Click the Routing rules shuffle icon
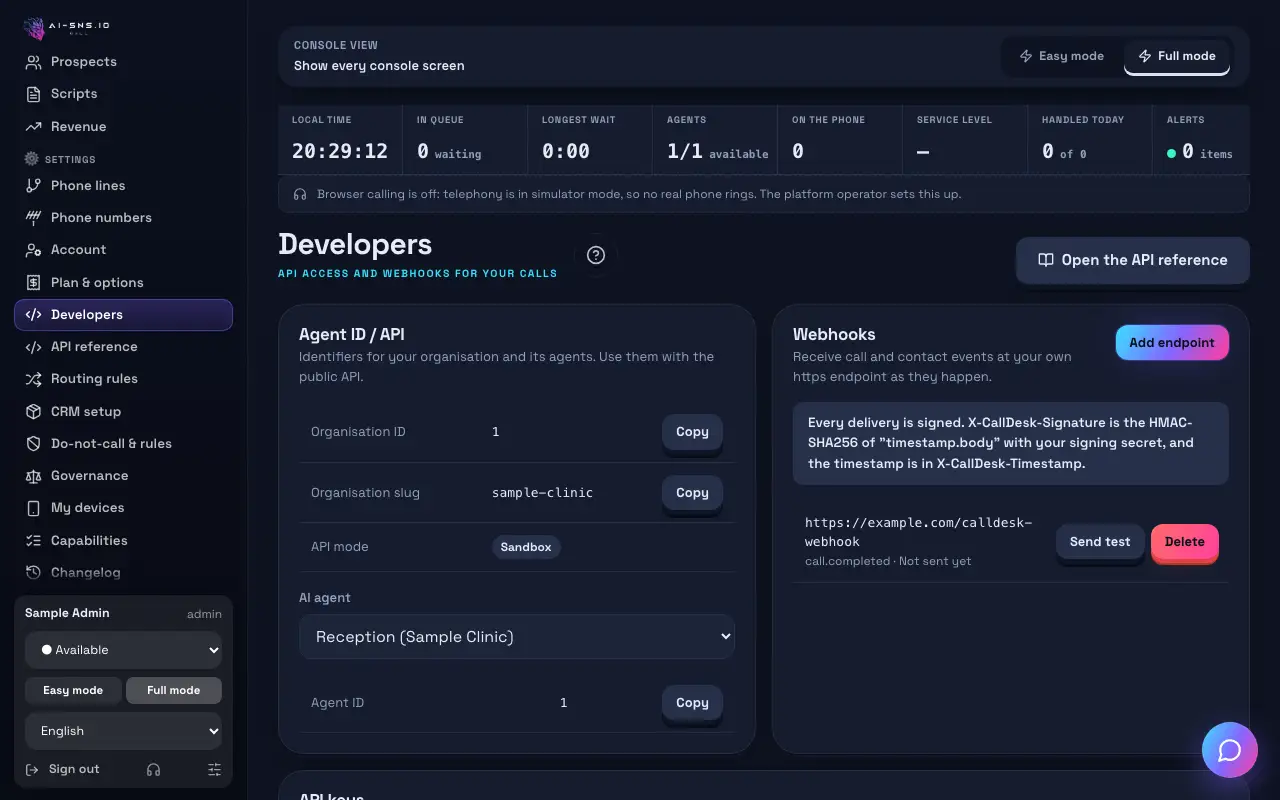Image resolution: width=1280 pixels, height=800 pixels. [x=33, y=379]
